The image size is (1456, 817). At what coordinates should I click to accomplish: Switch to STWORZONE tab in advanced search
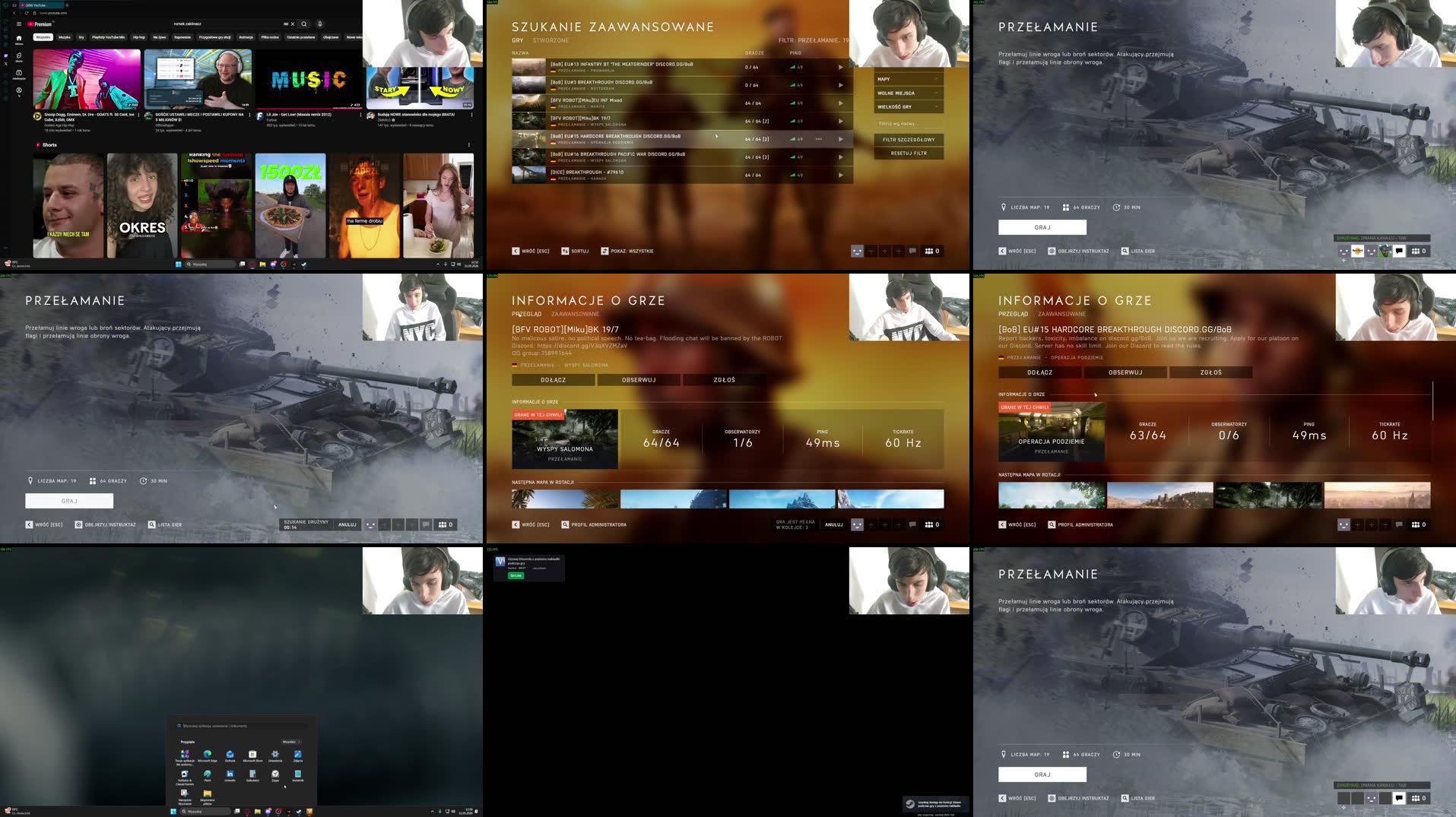click(550, 40)
